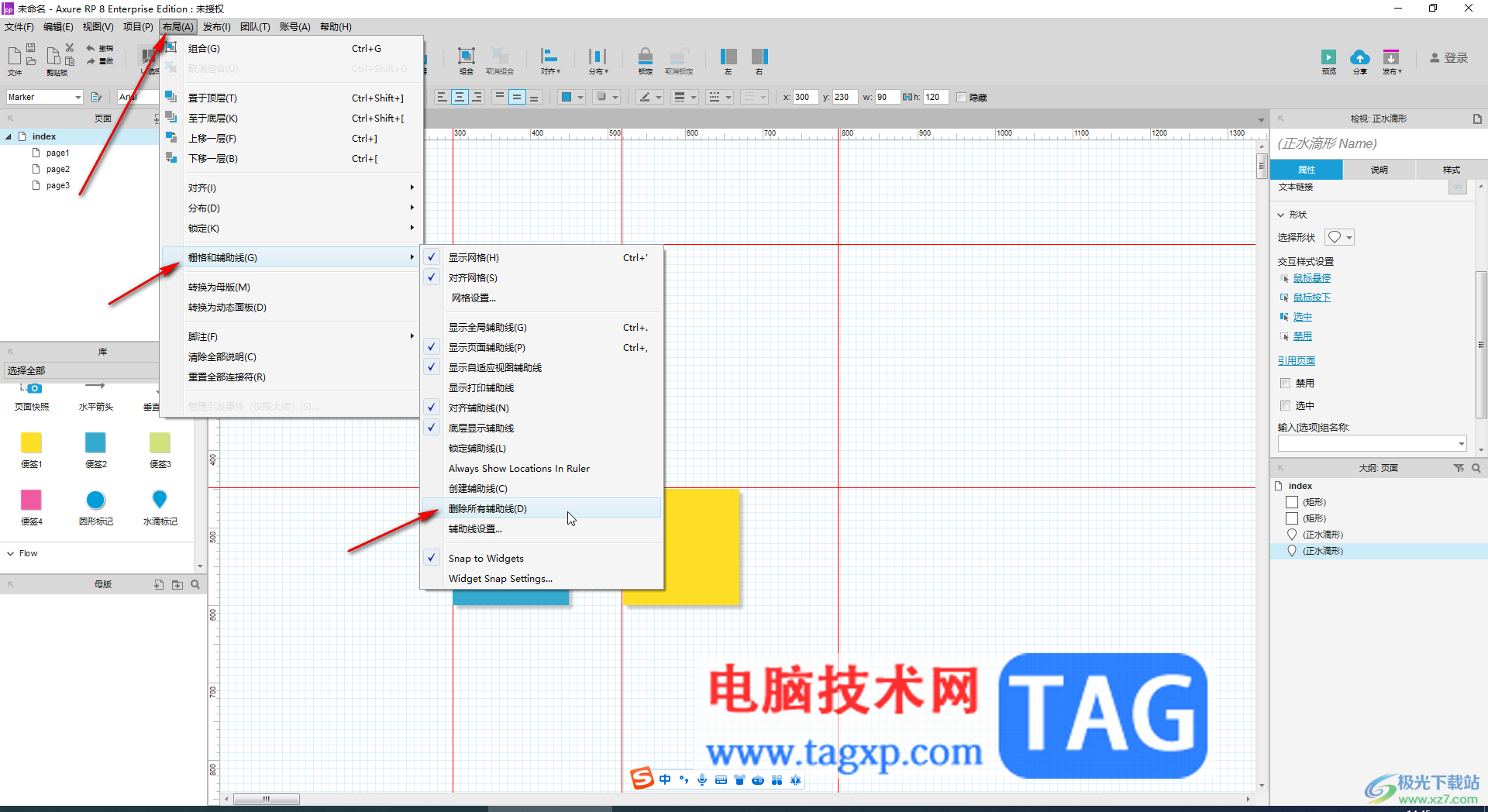Click the redo arrow icon
The height and width of the screenshot is (812, 1488).
91,61
